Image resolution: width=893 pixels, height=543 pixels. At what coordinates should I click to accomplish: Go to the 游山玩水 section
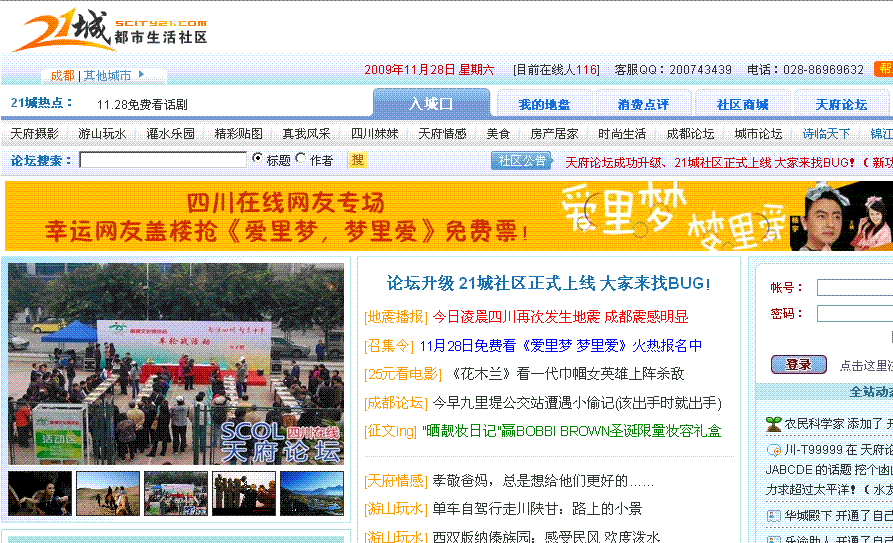click(x=102, y=134)
